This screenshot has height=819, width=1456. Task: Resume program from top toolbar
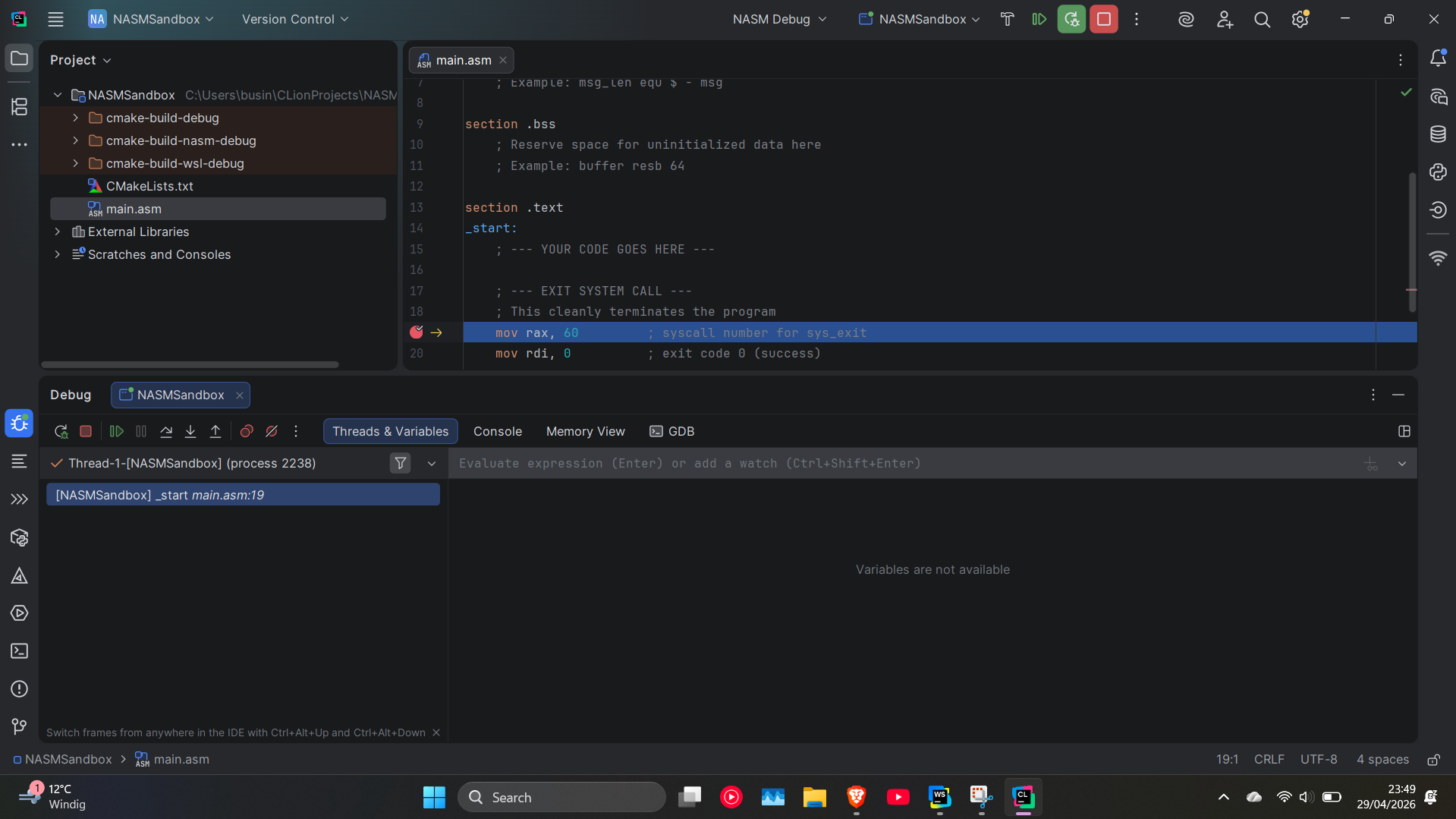tap(1039, 19)
